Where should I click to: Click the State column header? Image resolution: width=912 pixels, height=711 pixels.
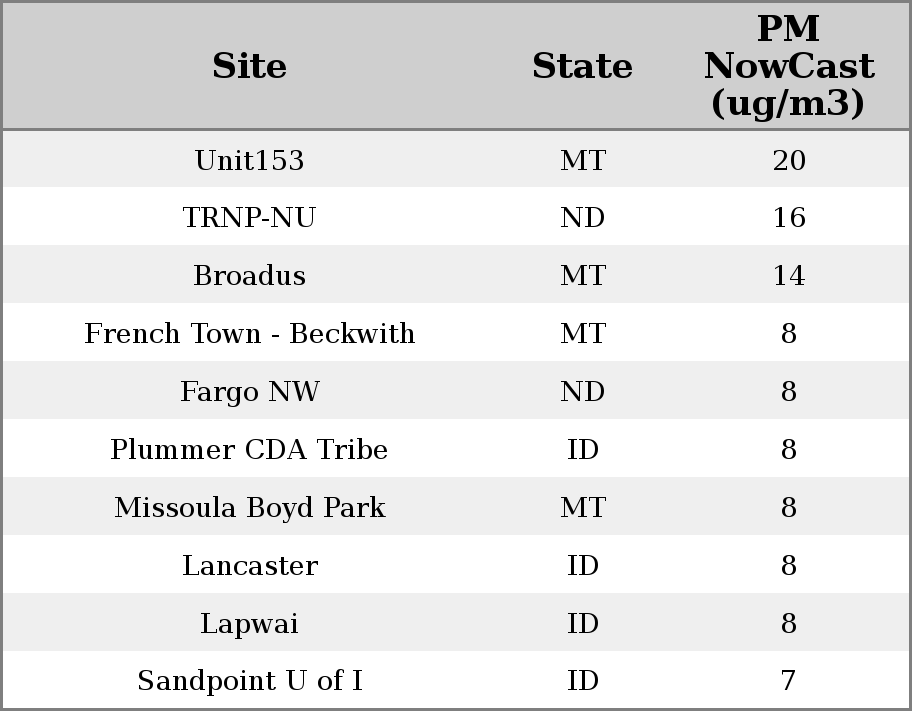click(x=582, y=66)
